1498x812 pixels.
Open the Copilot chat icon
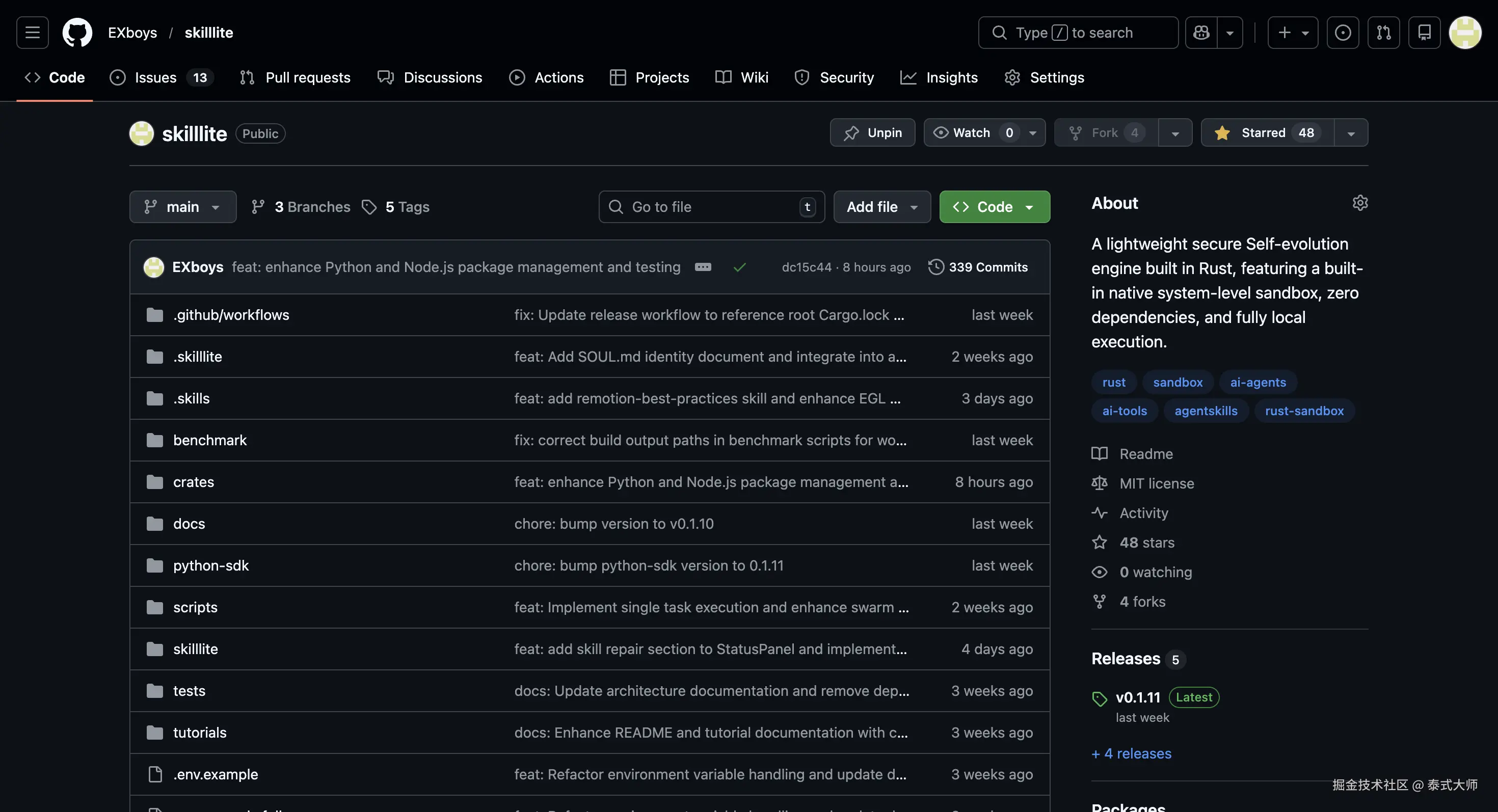tap(1201, 33)
